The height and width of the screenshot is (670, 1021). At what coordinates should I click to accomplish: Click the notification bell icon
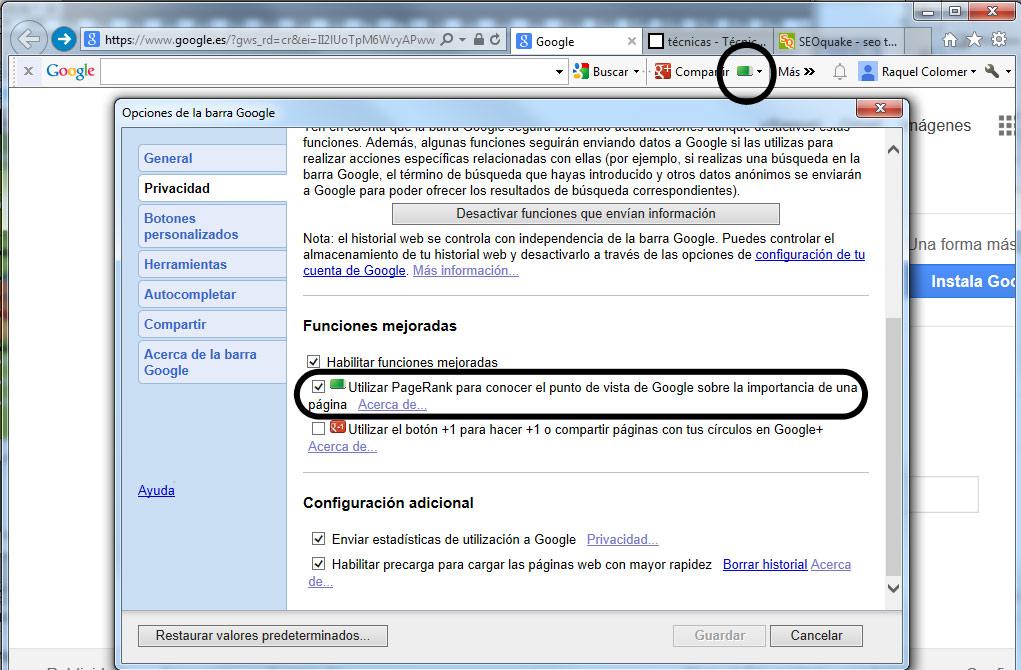(x=838, y=72)
